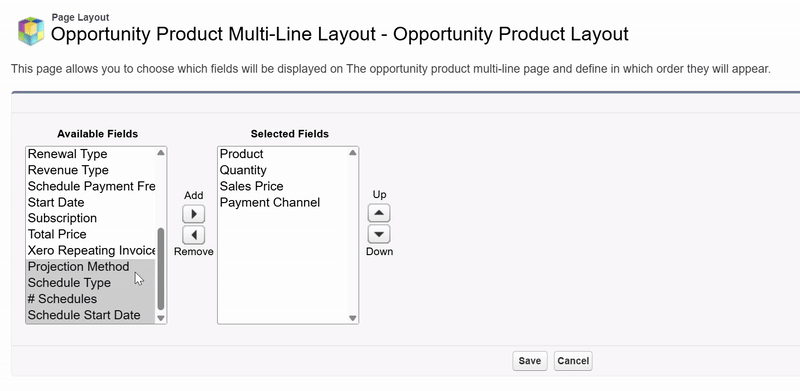Click Available Fields scroll-up arrow
This screenshot has height=391, width=800.
[x=161, y=153]
